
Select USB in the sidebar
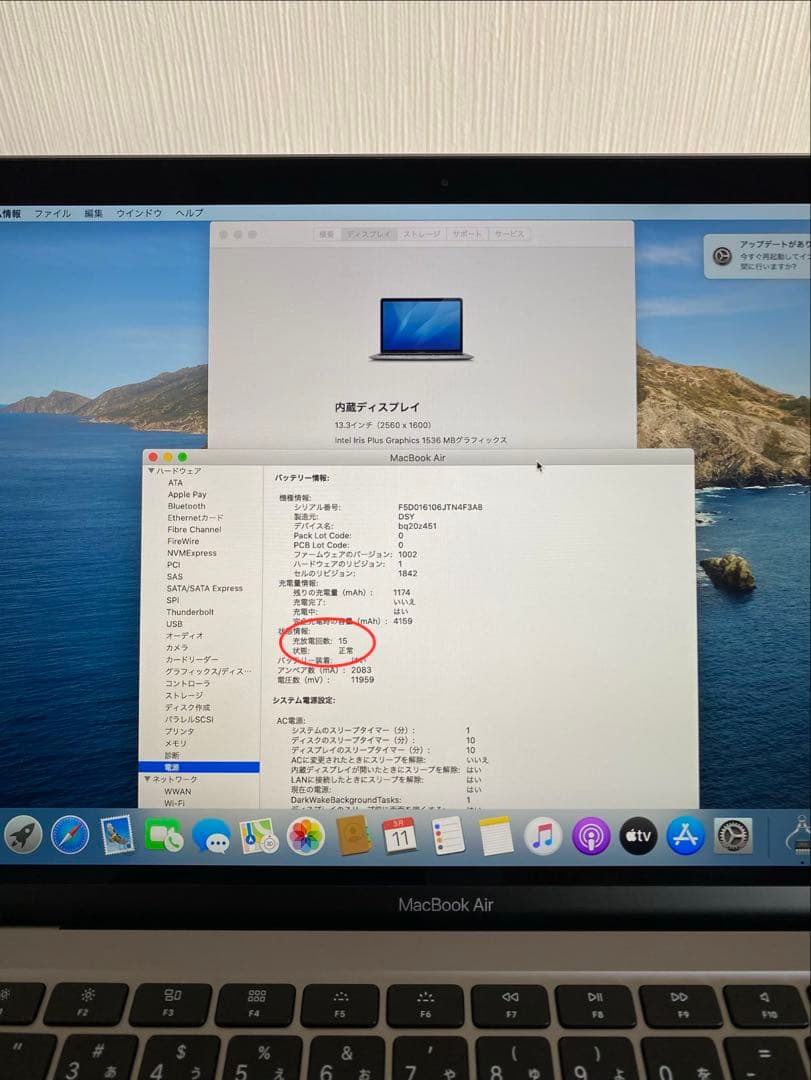pyautogui.click(x=174, y=623)
